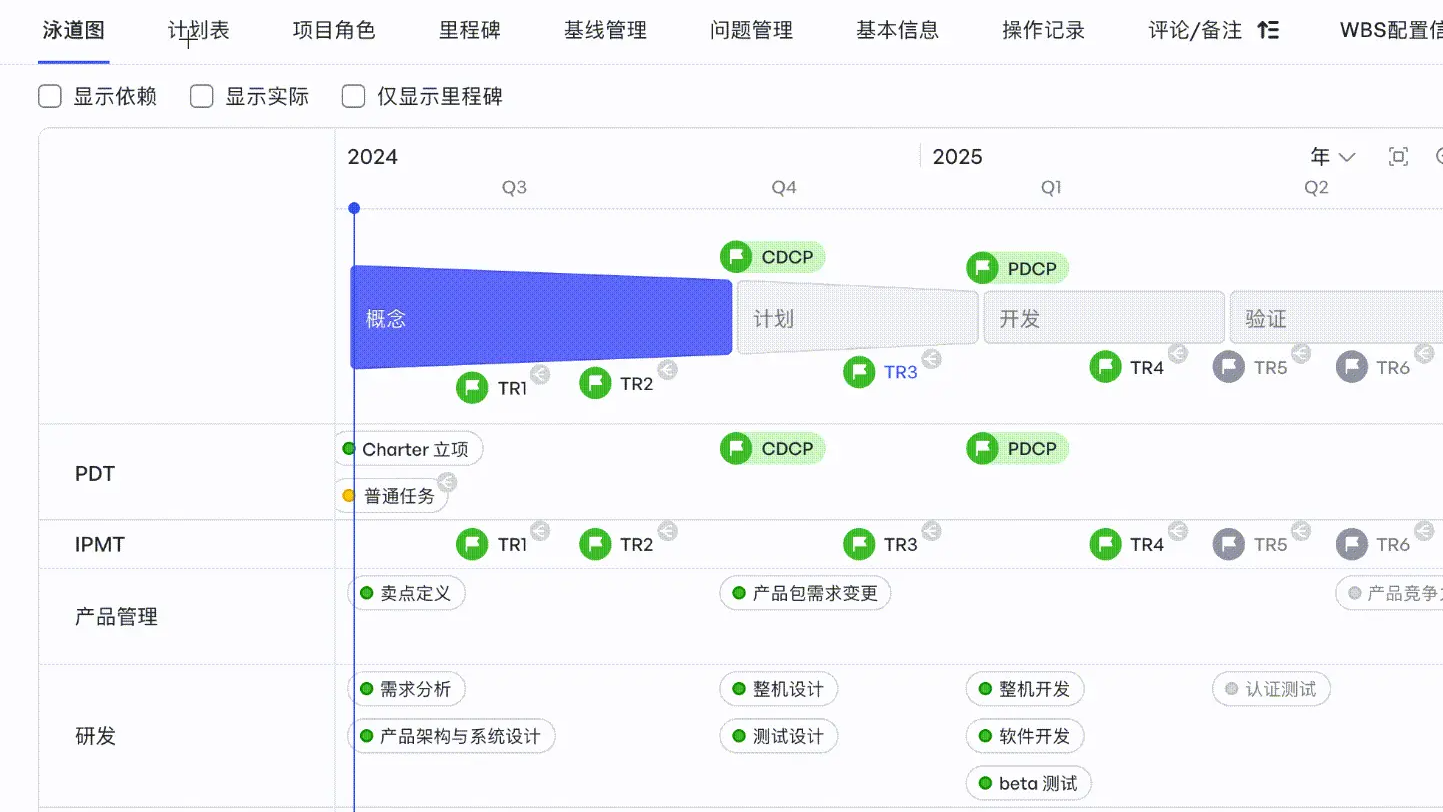Open the 基线管理 tab
The height and width of the screenshot is (812, 1443).
[605, 31]
